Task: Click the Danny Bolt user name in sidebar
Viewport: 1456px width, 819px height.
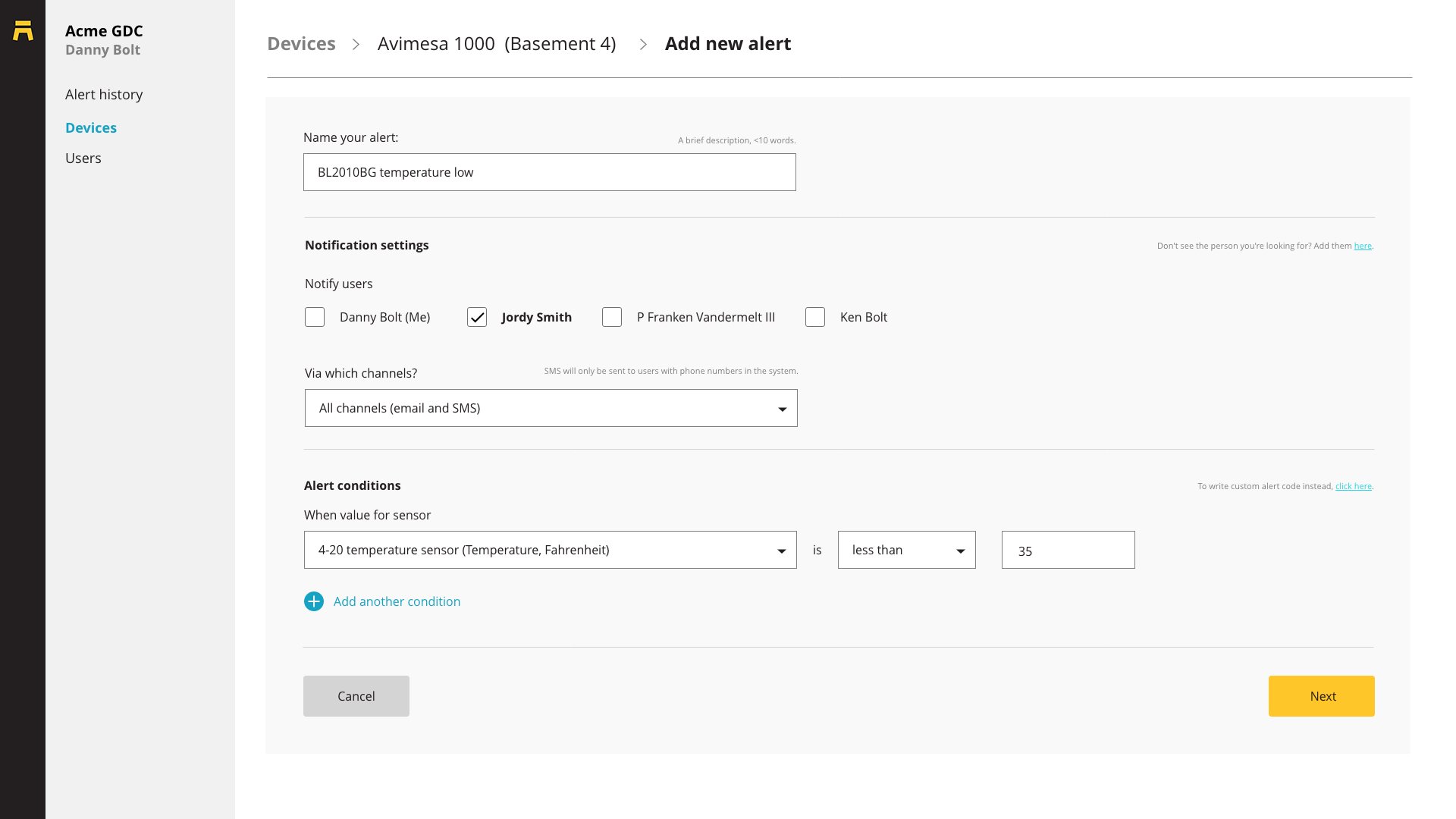Action: (x=102, y=50)
